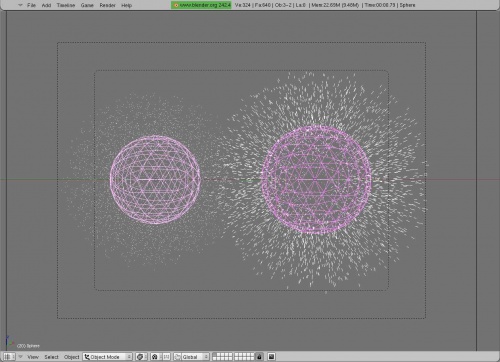Open the 3D window type selector
The width and height of the screenshot is (500, 362).
click(x=9, y=357)
